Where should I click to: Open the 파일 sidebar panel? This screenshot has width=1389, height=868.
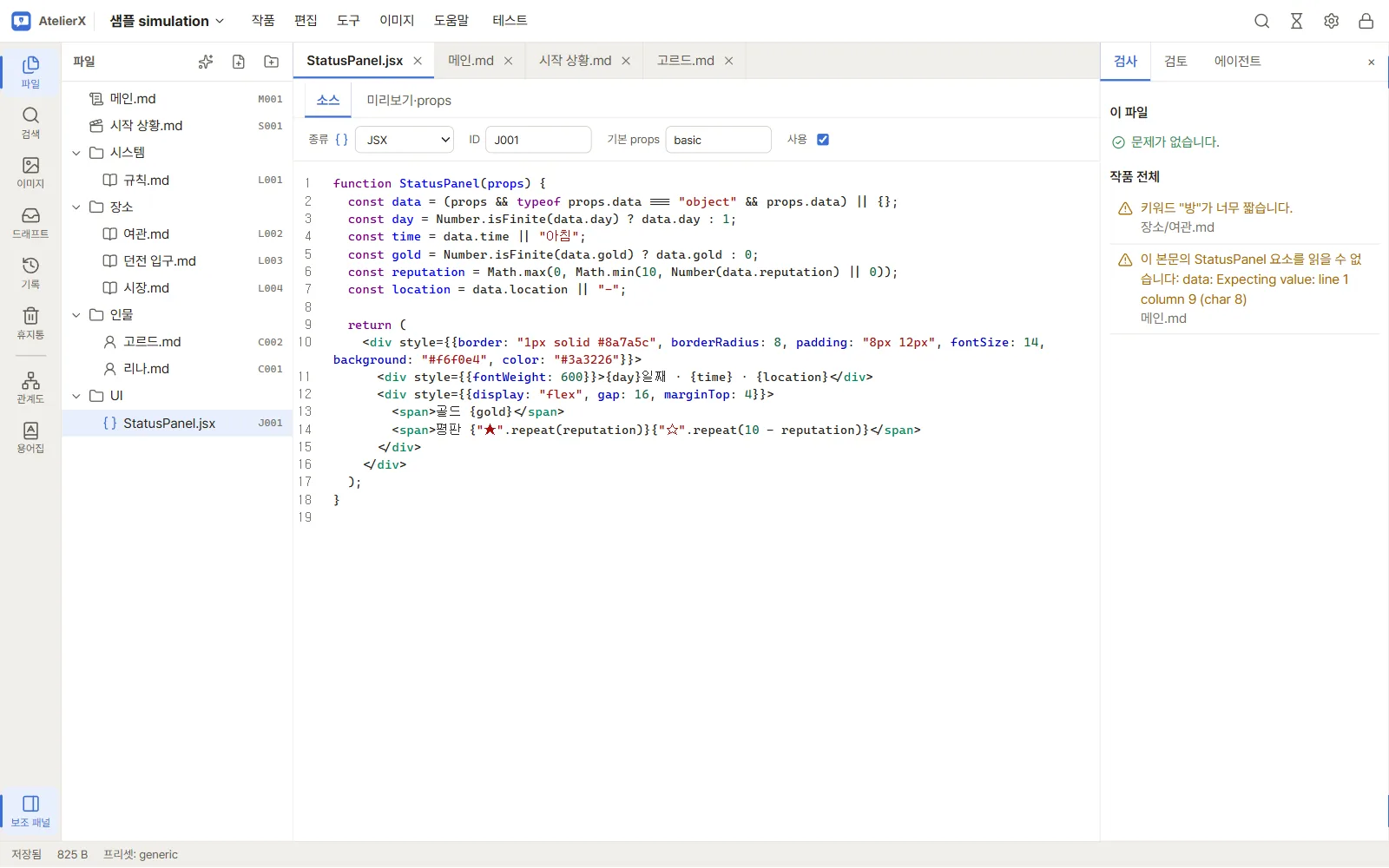(30, 72)
